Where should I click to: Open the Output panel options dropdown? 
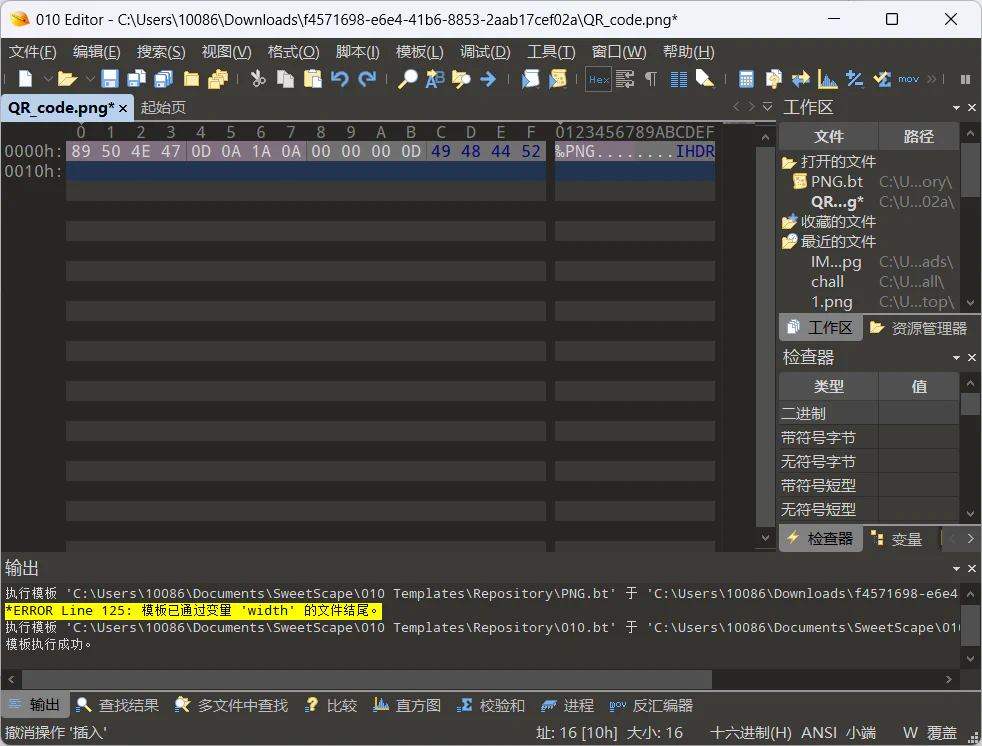coord(956,568)
